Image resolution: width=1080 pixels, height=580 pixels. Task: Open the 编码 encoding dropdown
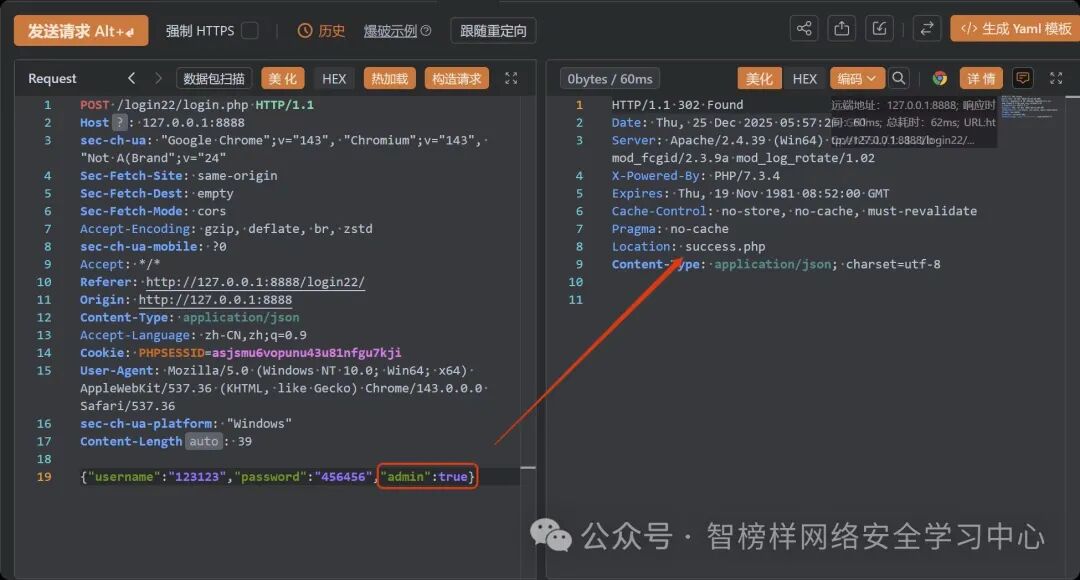(x=856, y=79)
